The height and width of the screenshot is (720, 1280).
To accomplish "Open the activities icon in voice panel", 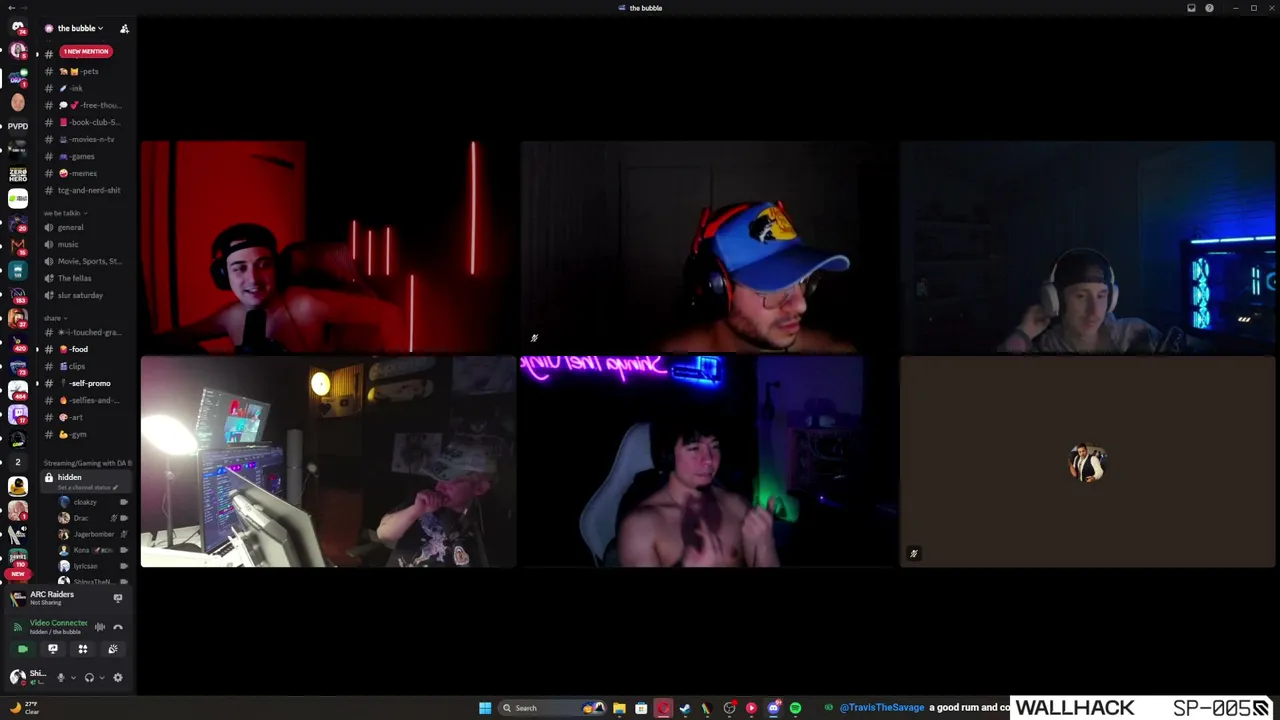I will [83, 649].
